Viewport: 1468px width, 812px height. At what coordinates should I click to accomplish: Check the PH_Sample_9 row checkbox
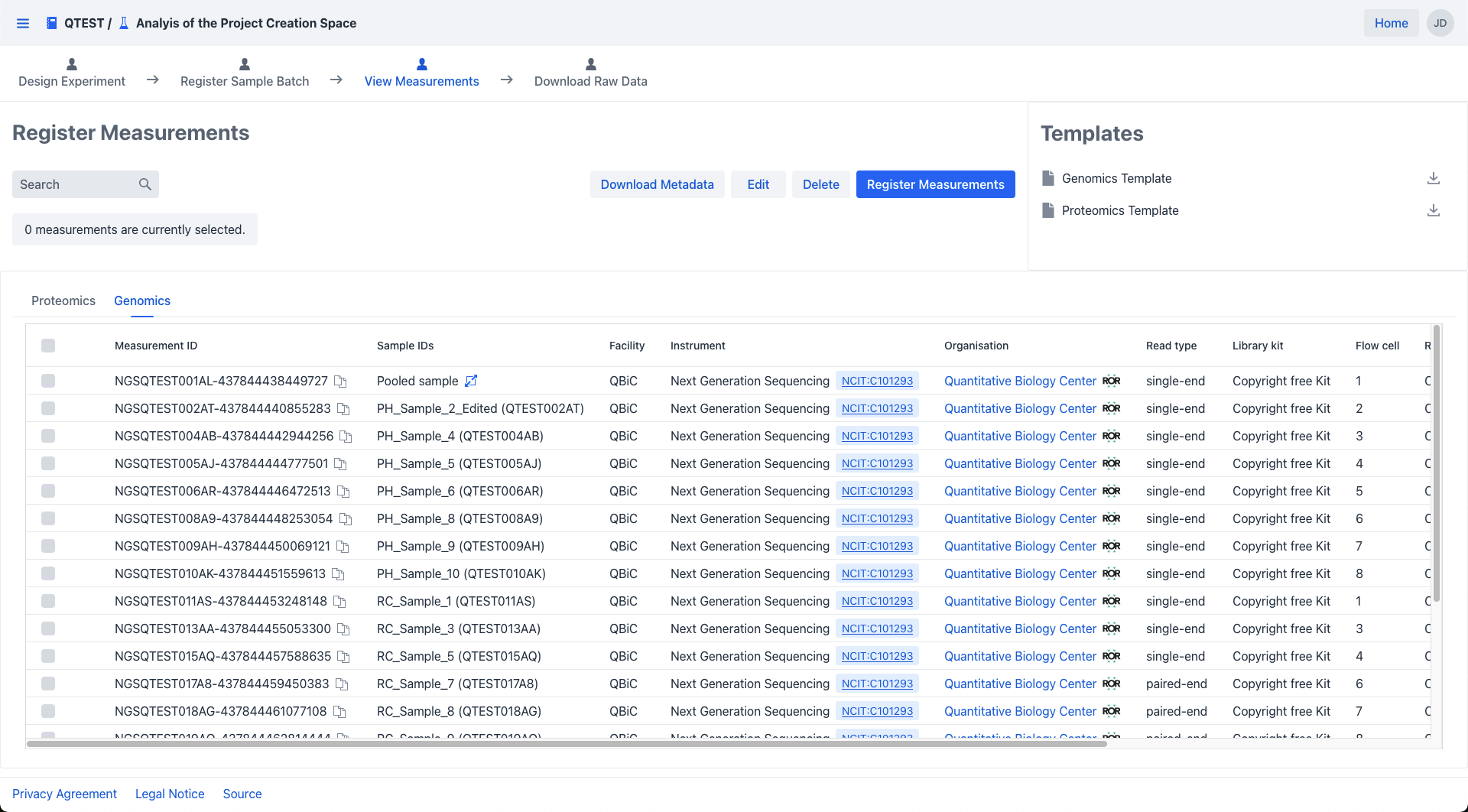(48, 546)
